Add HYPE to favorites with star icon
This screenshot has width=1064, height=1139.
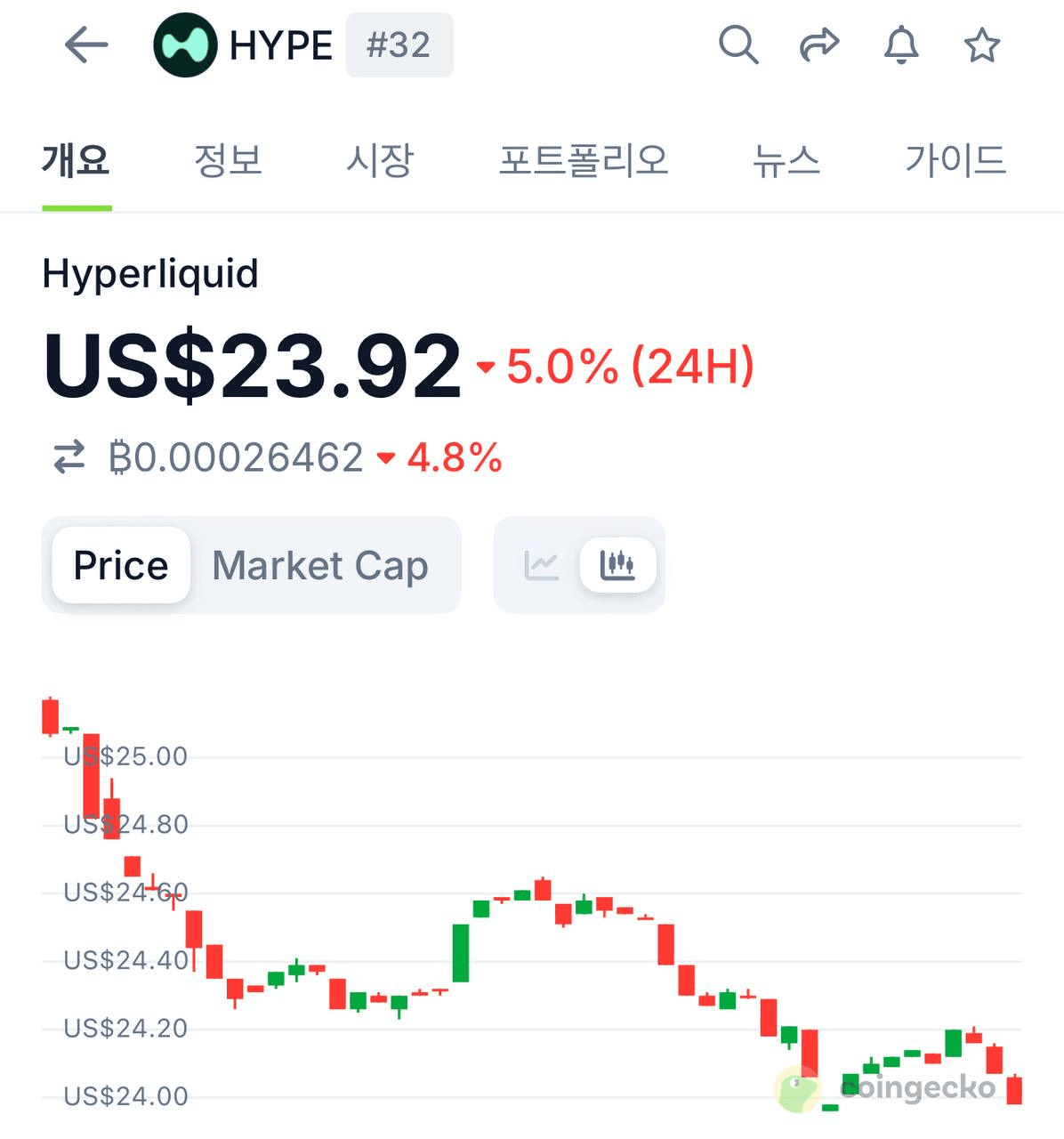tap(982, 44)
